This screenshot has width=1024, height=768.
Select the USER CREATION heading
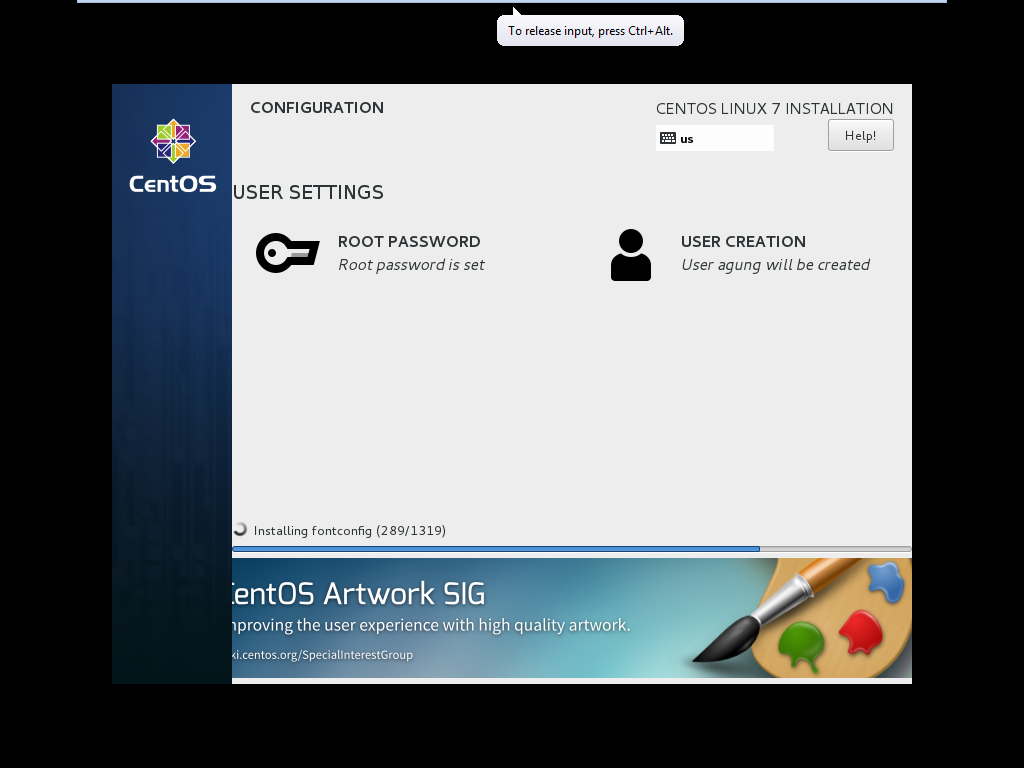pos(743,242)
